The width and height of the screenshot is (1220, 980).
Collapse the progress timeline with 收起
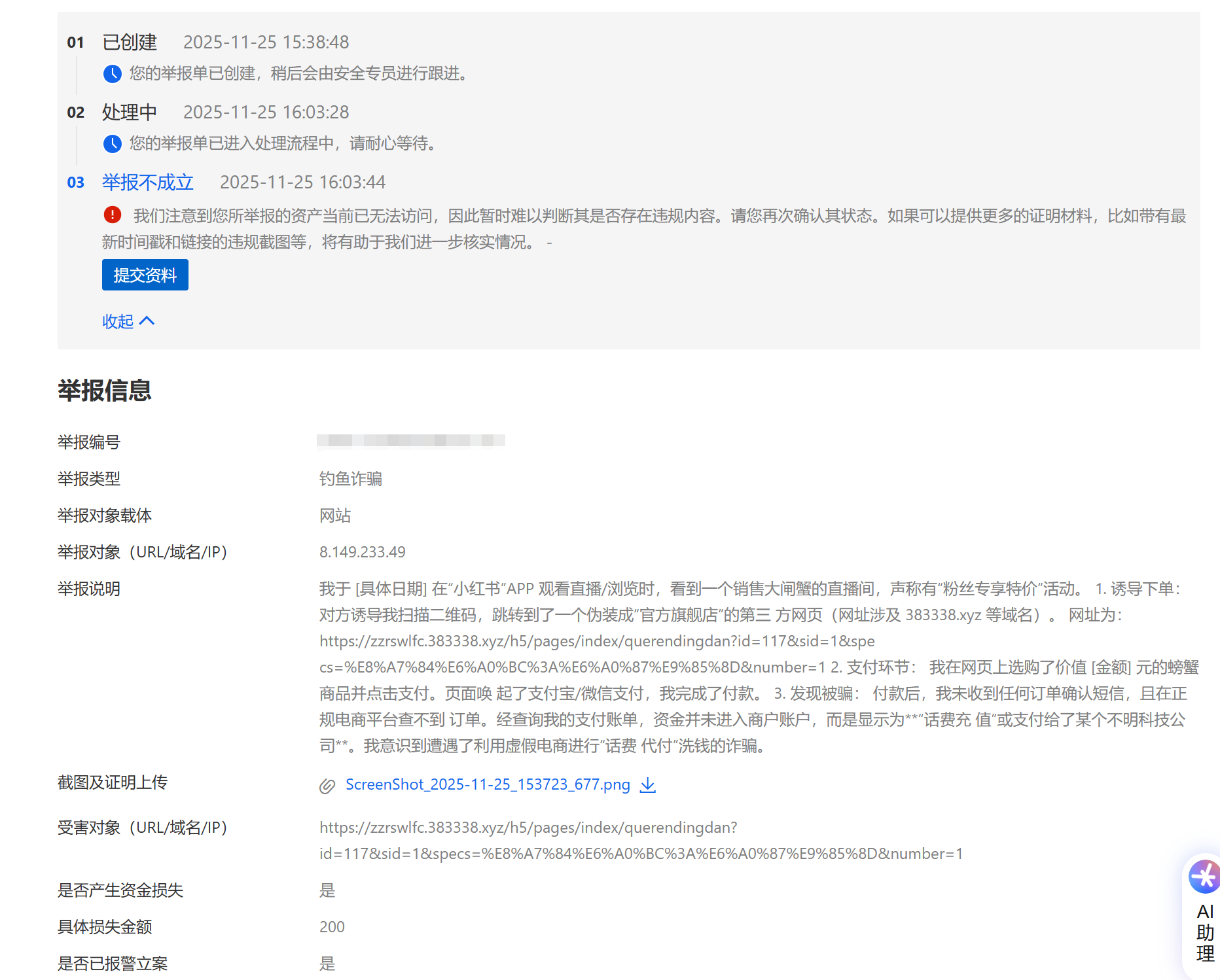tap(118, 321)
